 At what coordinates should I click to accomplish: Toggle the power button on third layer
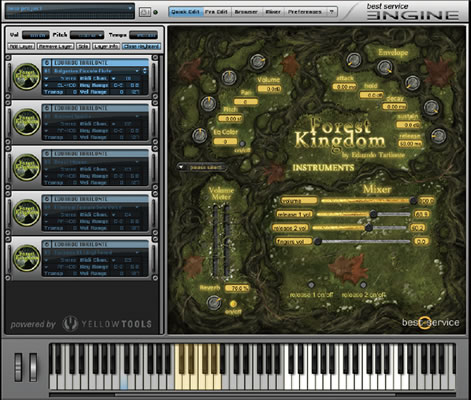tap(47, 153)
